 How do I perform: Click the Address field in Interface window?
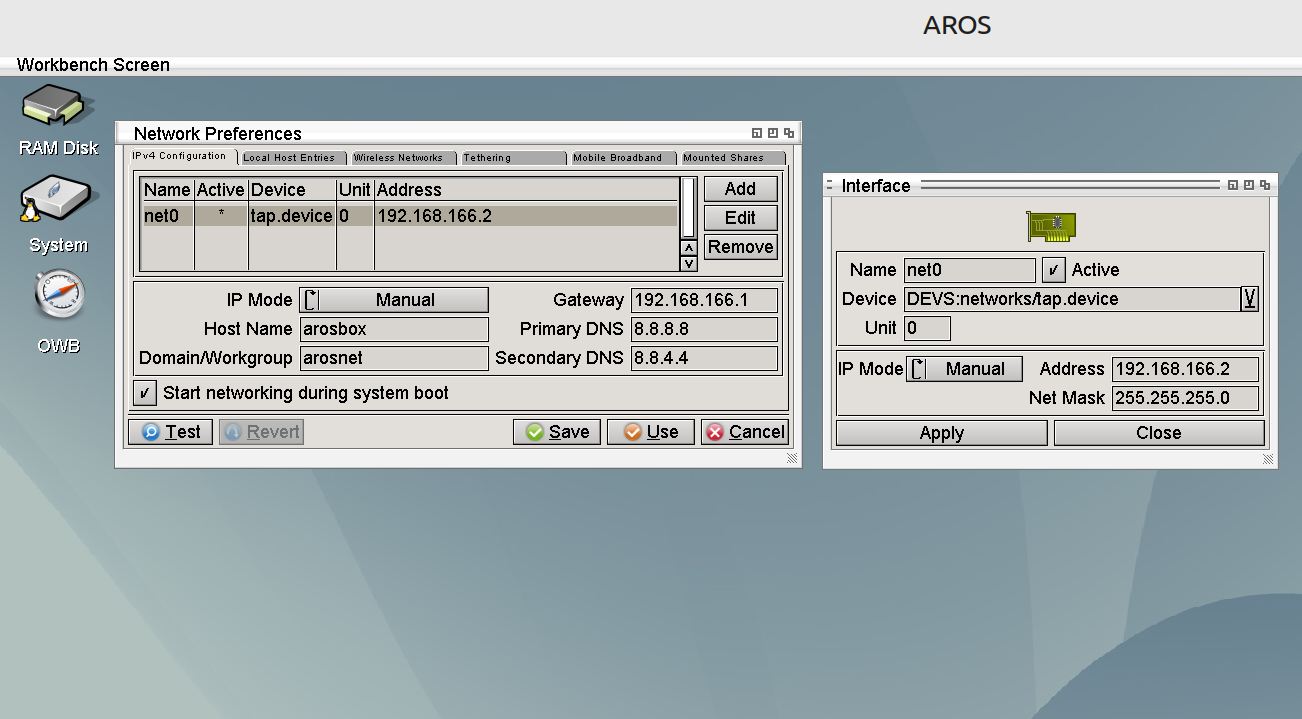(x=1185, y=369)
